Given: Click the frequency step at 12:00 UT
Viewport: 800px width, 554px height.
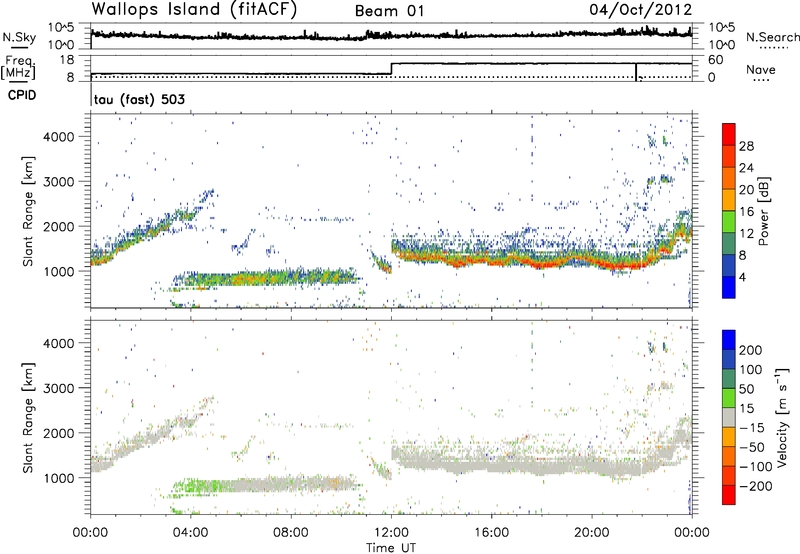Looking at the screenshot, I should click(x=391, y=69).
